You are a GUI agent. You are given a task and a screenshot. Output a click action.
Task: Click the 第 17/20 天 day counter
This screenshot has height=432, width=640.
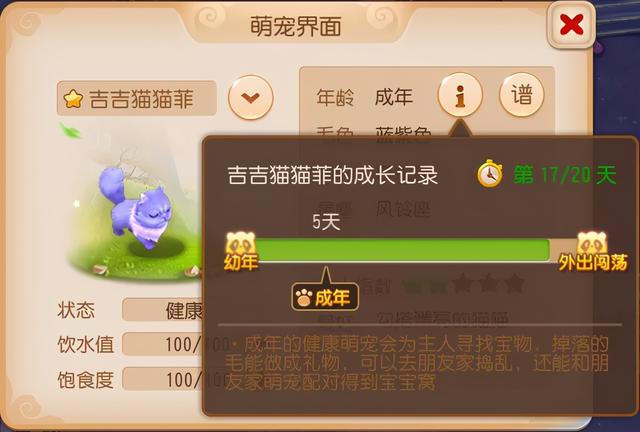(564, 175)
